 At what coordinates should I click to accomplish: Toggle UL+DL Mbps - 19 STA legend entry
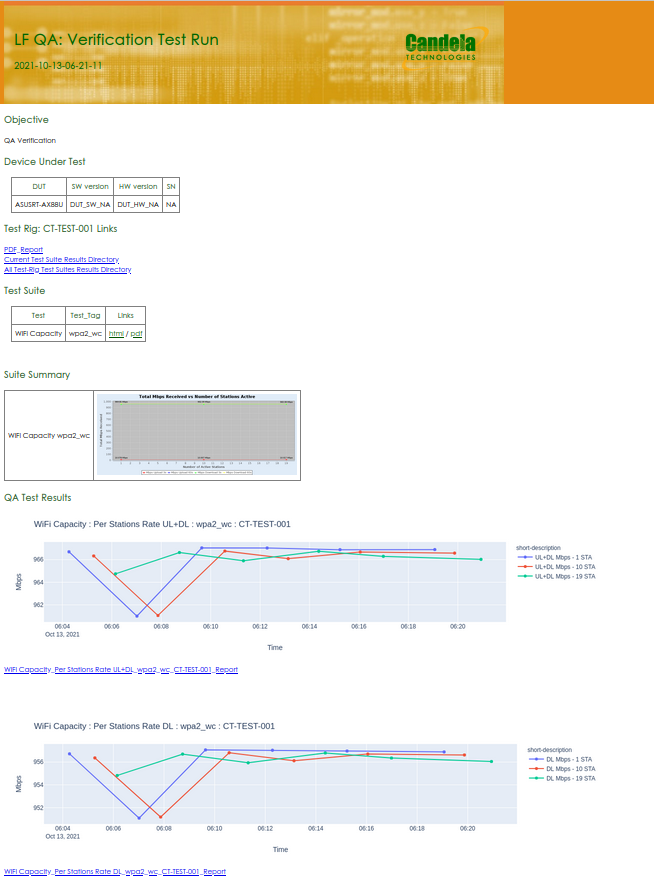click(x=556, y=576)
